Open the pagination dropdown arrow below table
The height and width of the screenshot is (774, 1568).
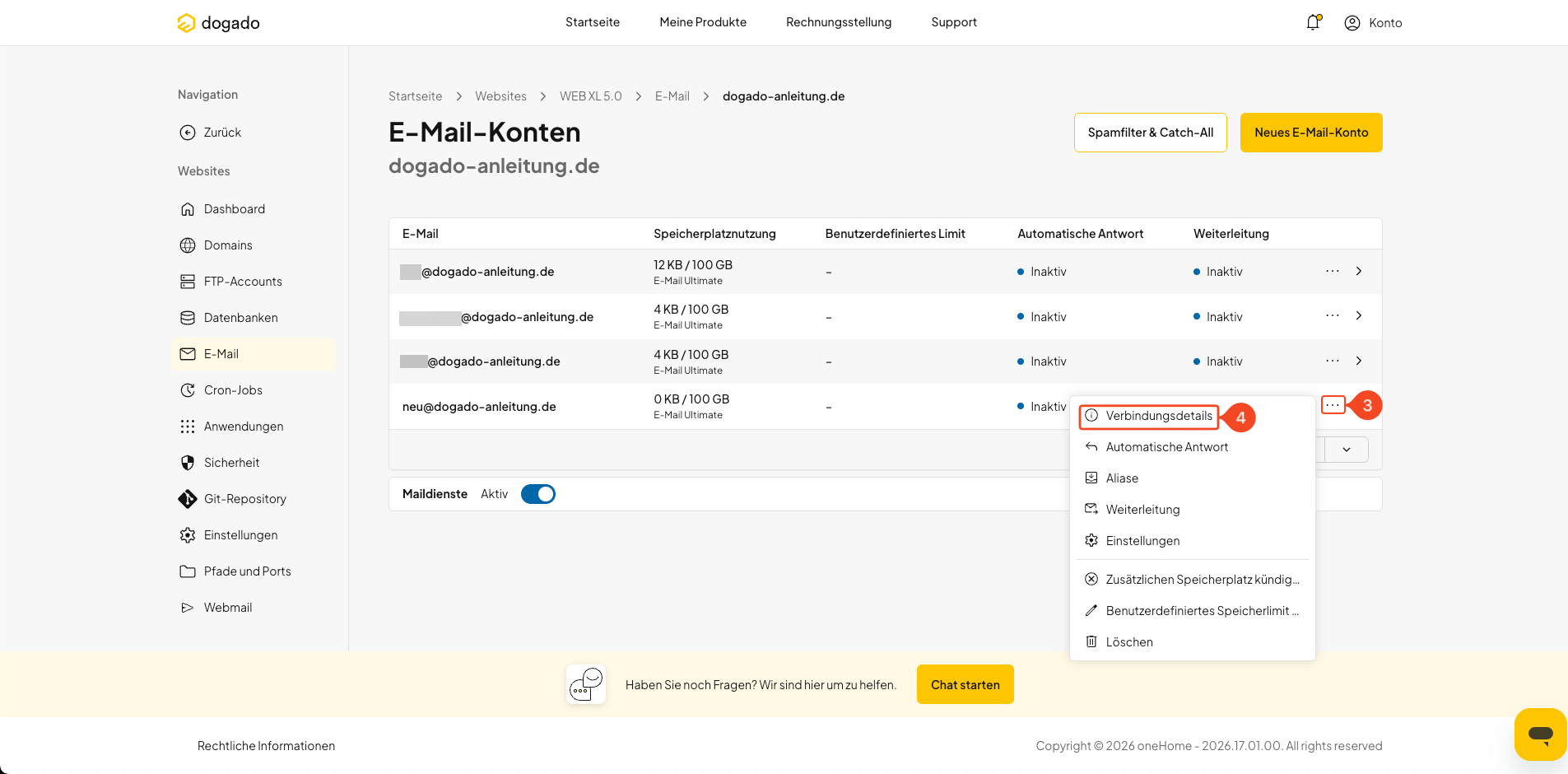(x=1347, y=450)
